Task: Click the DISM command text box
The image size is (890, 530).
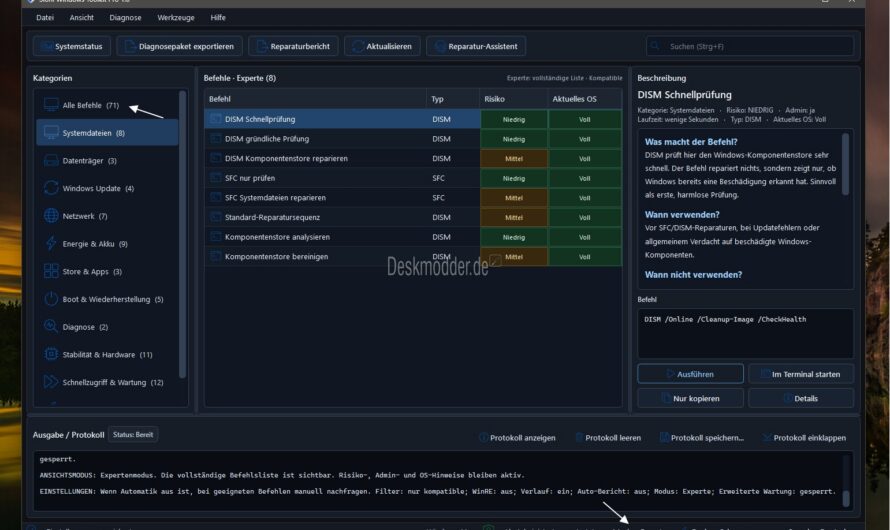Action: 745,333
